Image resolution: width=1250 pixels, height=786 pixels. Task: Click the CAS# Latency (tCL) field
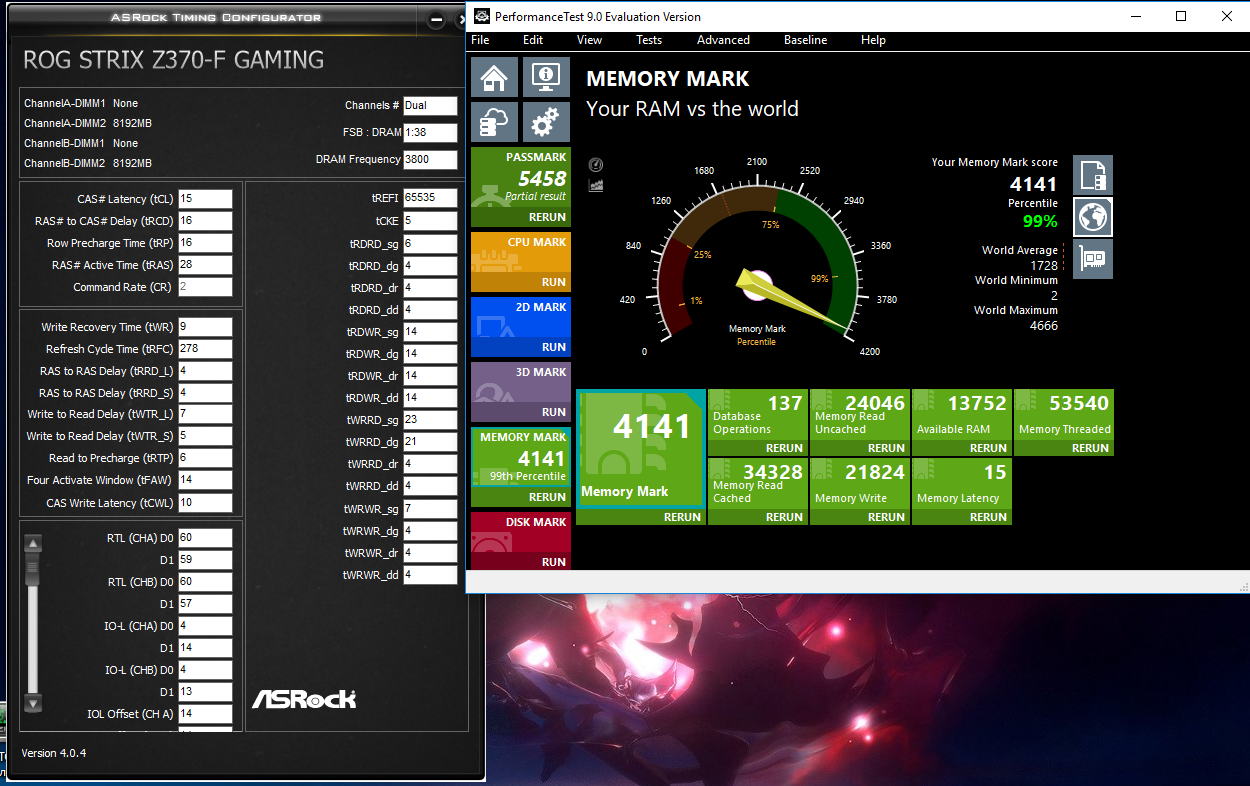205,199
